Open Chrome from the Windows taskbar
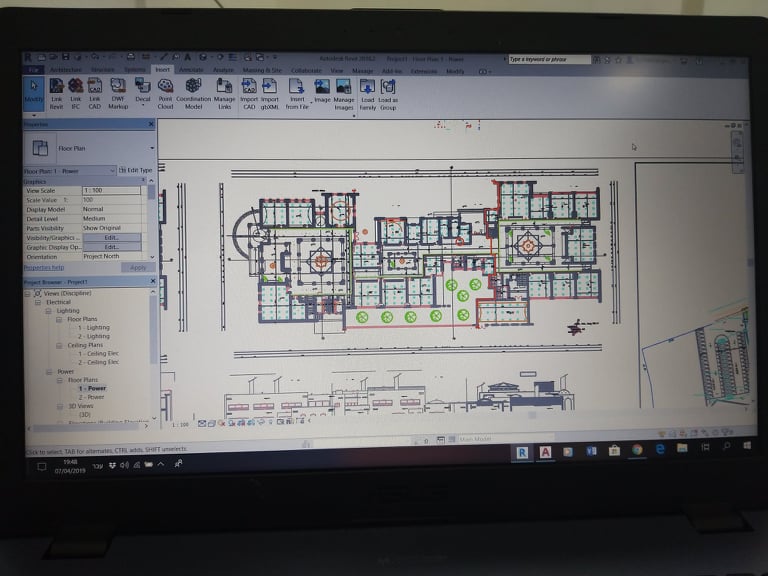 pos(637,450)
